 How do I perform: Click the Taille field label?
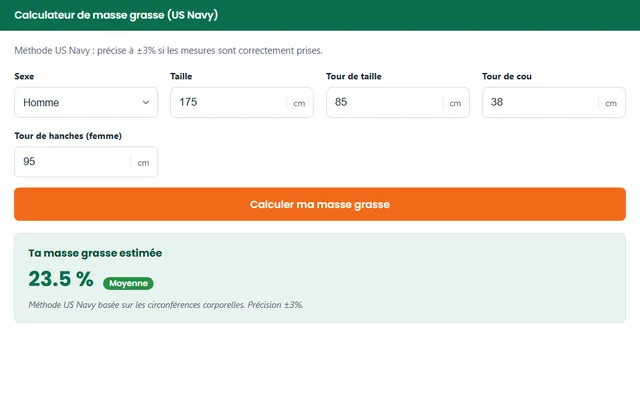(x=181, y=76)
